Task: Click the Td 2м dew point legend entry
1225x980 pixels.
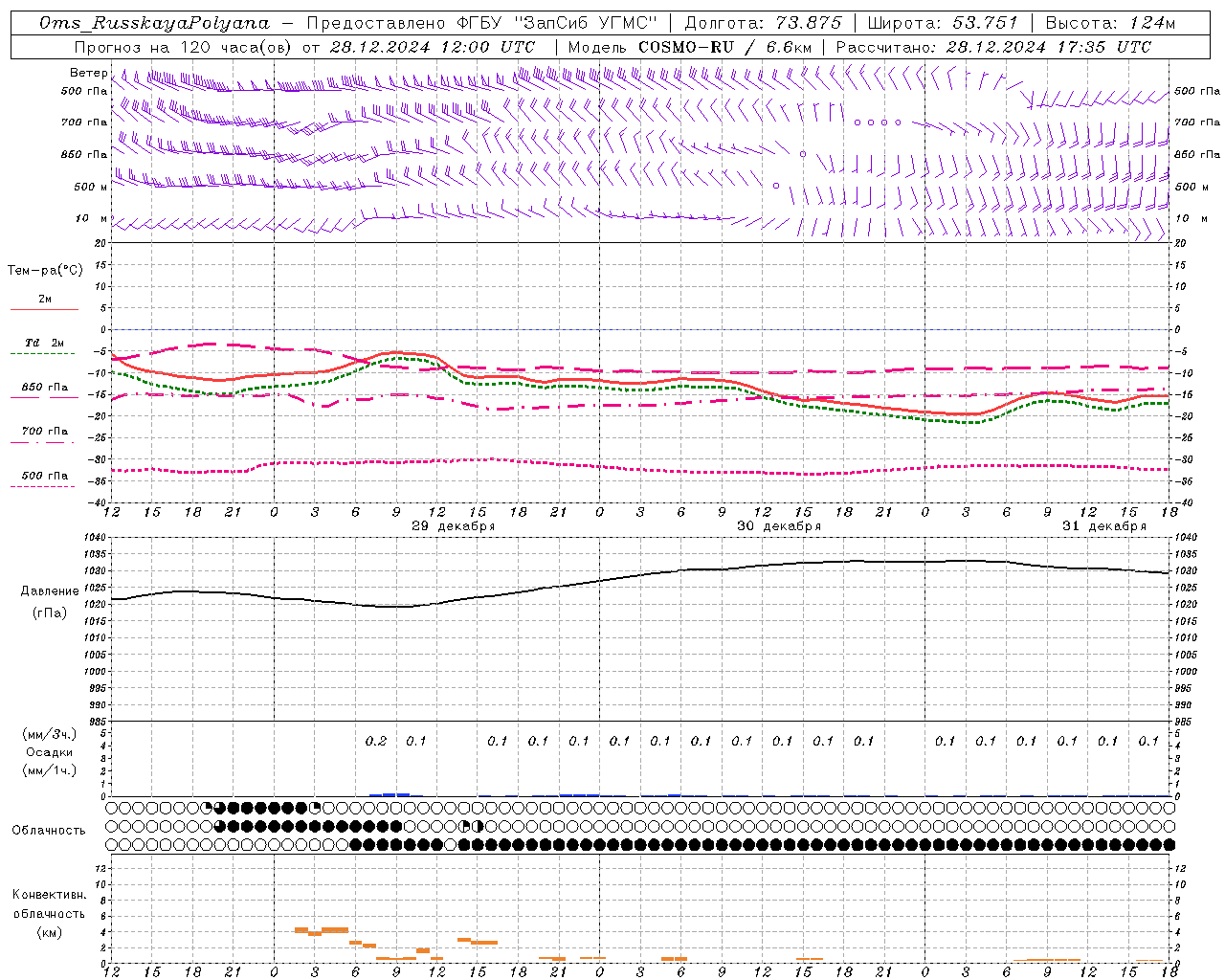Action: click(x=44, y=343)
